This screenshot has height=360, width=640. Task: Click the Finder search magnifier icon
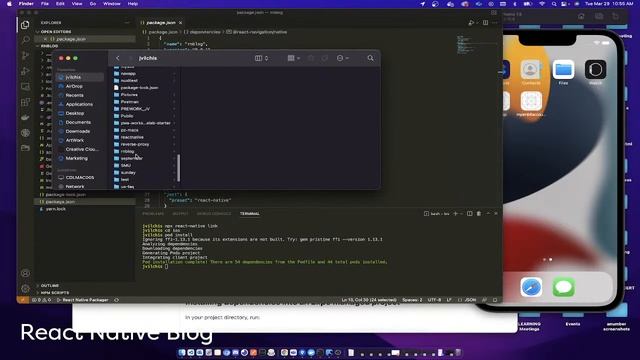pyautogui.click(x=370, y=58)
